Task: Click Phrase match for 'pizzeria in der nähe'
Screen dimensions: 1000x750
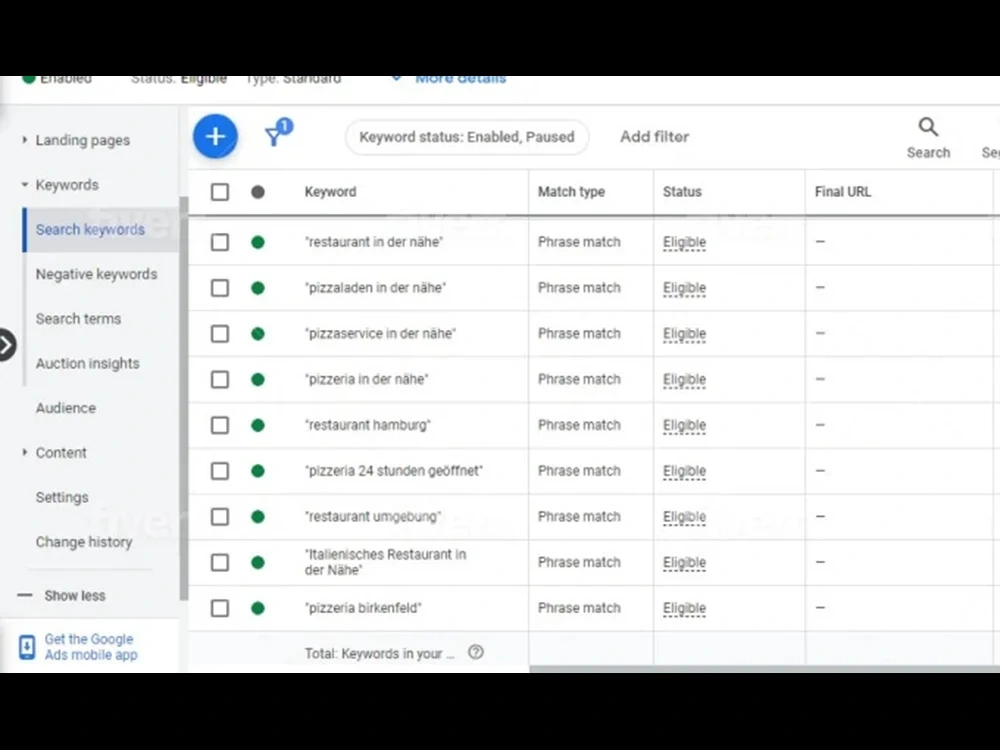Action: click(578, 379)
